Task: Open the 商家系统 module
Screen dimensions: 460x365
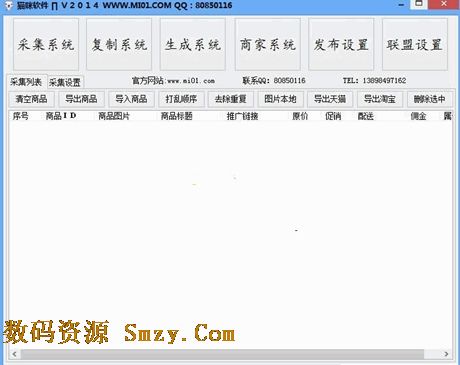Action: [x=268, y=44]
